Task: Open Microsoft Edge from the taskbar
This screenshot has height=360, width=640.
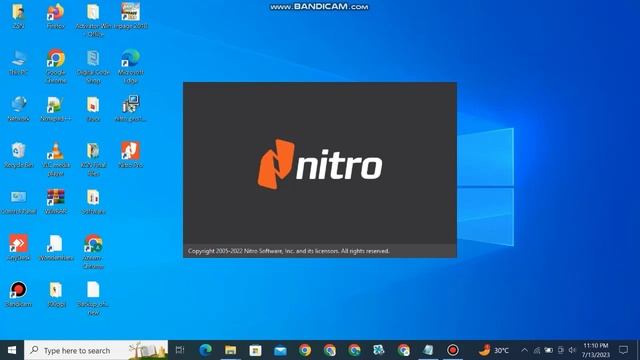Action: [x=205, y=350]
